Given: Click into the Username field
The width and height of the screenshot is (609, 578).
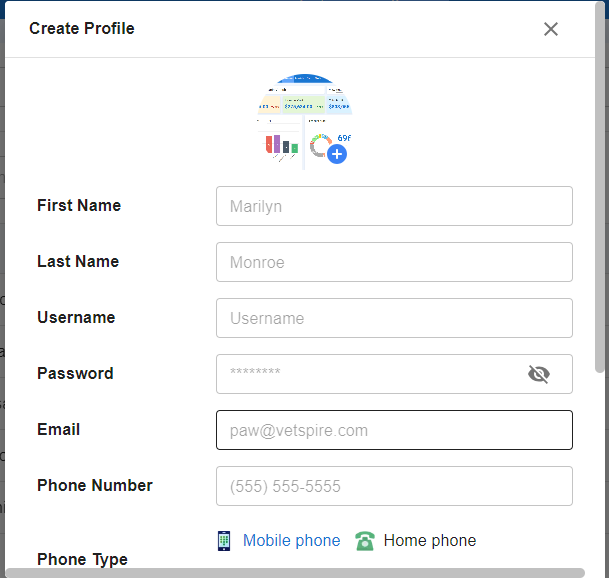Looking at the screenshot, I should (394, 318).
